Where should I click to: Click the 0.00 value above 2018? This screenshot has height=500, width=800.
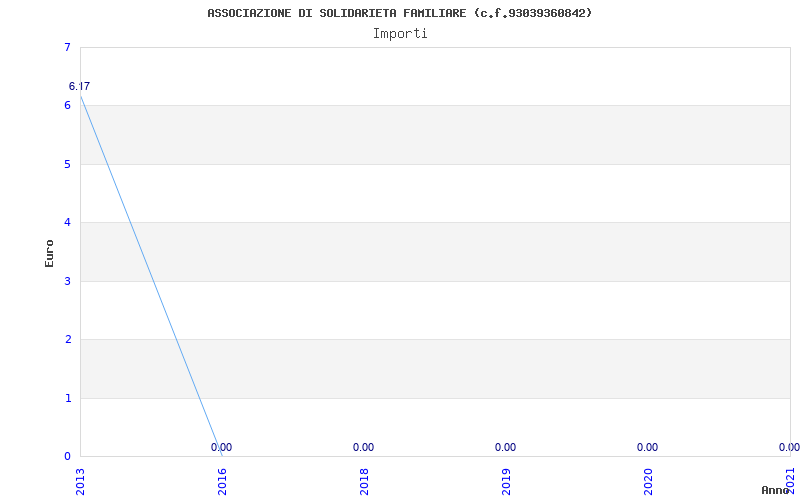click(363, 447)
